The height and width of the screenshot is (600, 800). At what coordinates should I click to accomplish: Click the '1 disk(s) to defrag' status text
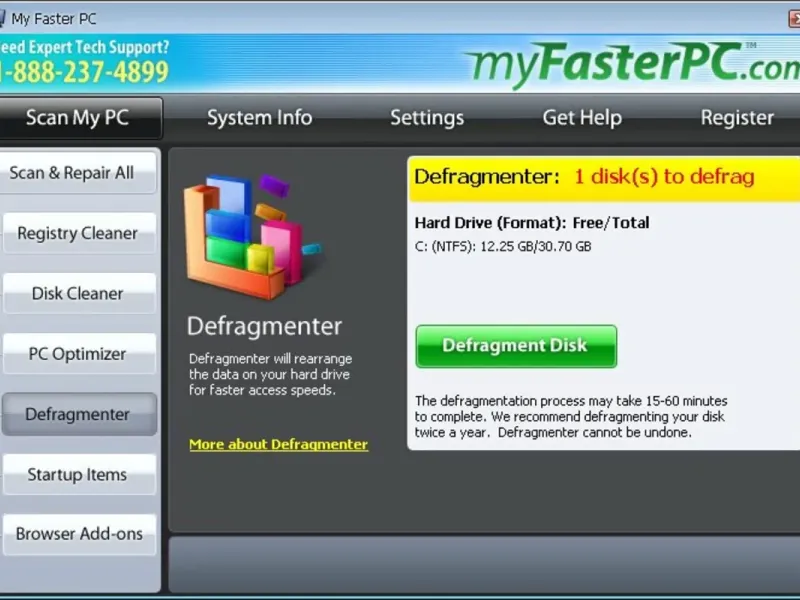tap(664, 177)
